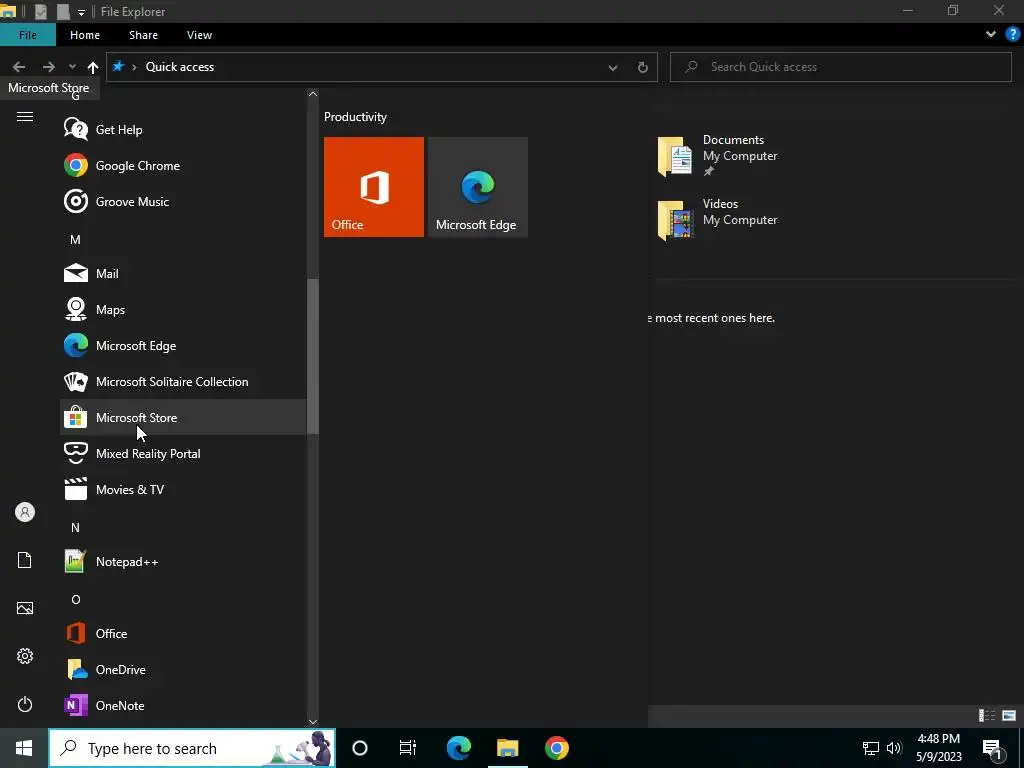The height and width of the screenshot is (768, 1024).
Task: Switch to large icons view
Action: (1009, 716)
